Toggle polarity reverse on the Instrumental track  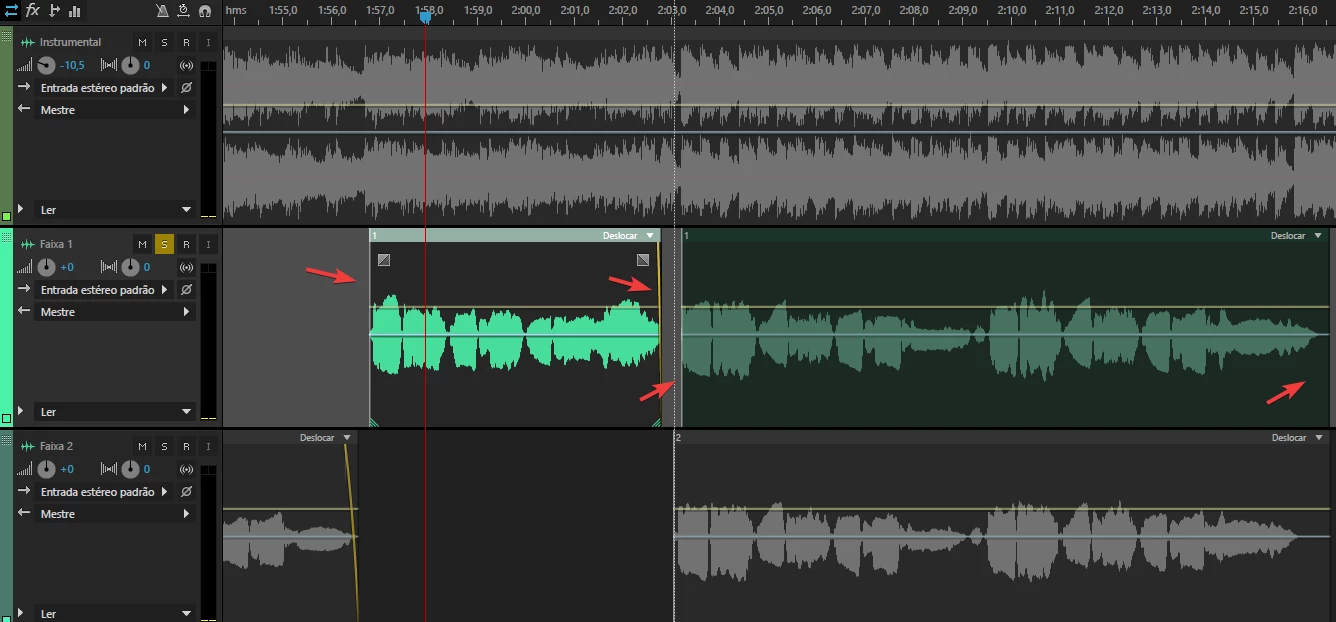click(186, 88)
